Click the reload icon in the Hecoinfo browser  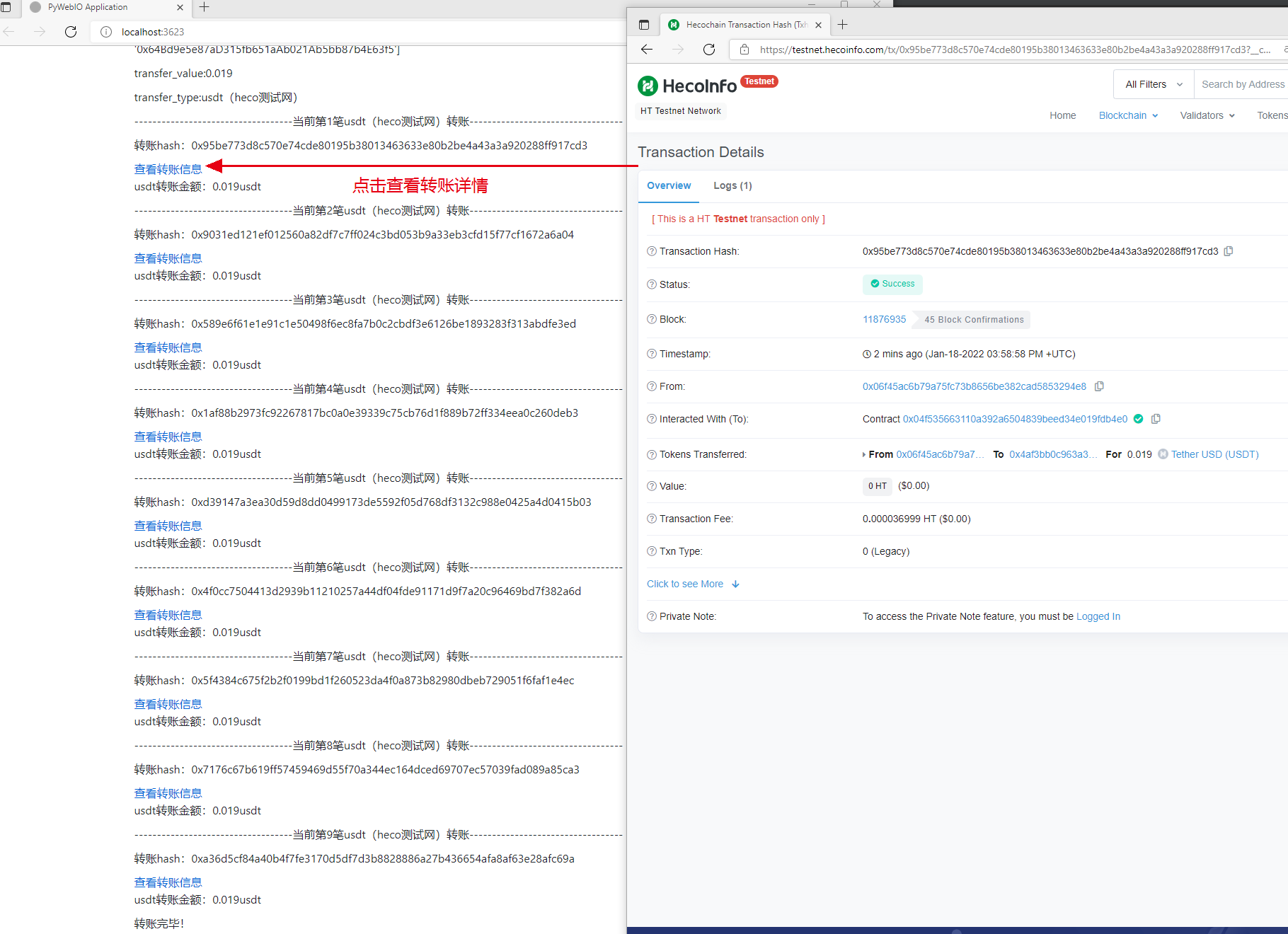[x=709, y=50]
